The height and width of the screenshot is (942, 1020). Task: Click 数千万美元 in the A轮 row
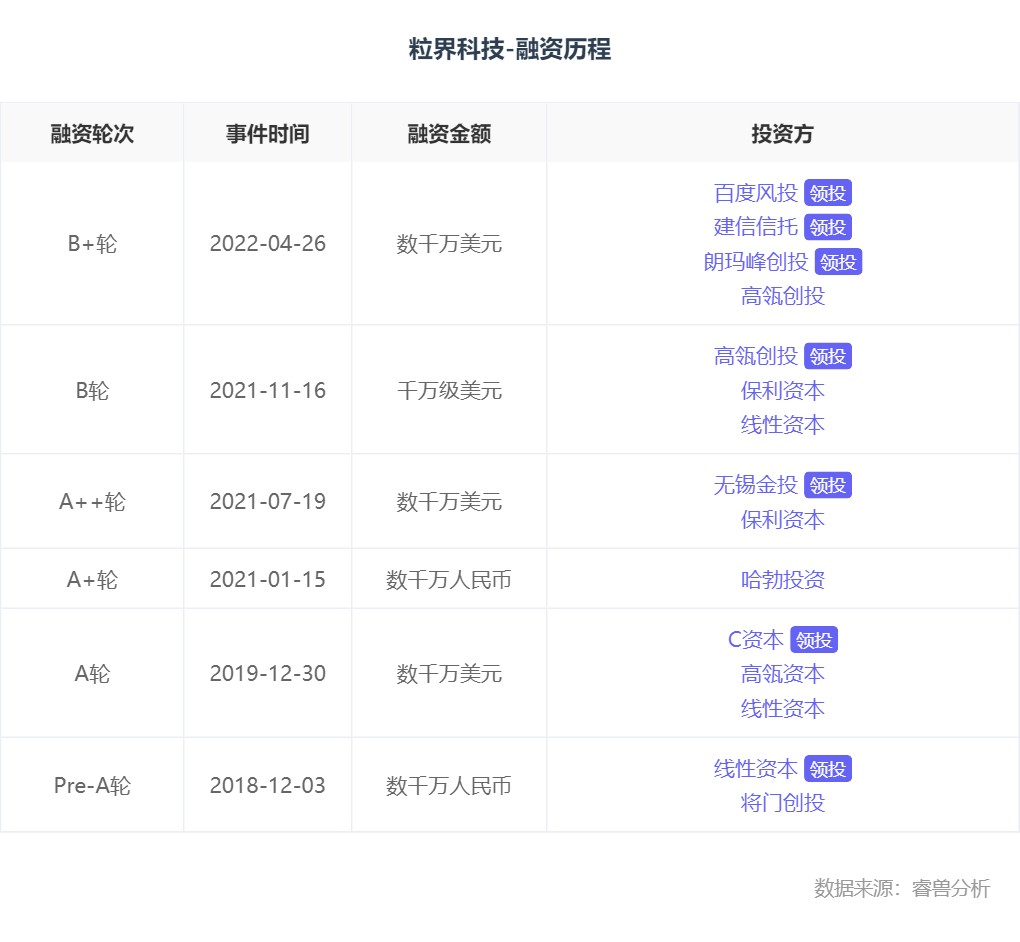click(x=449, y=674)
